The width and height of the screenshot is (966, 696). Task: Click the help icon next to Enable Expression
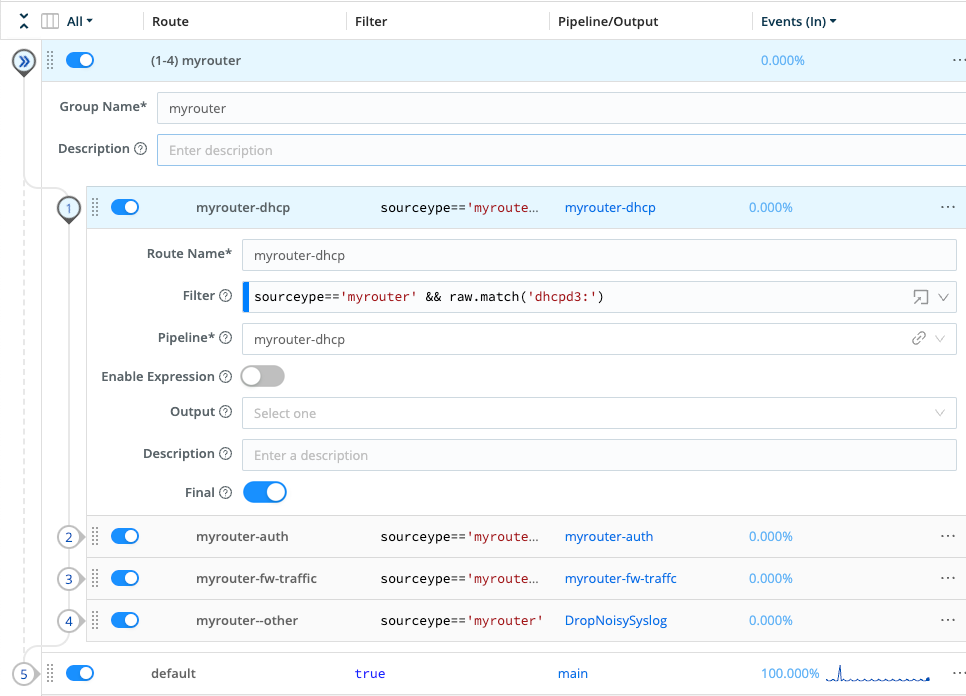click(225, 377)
